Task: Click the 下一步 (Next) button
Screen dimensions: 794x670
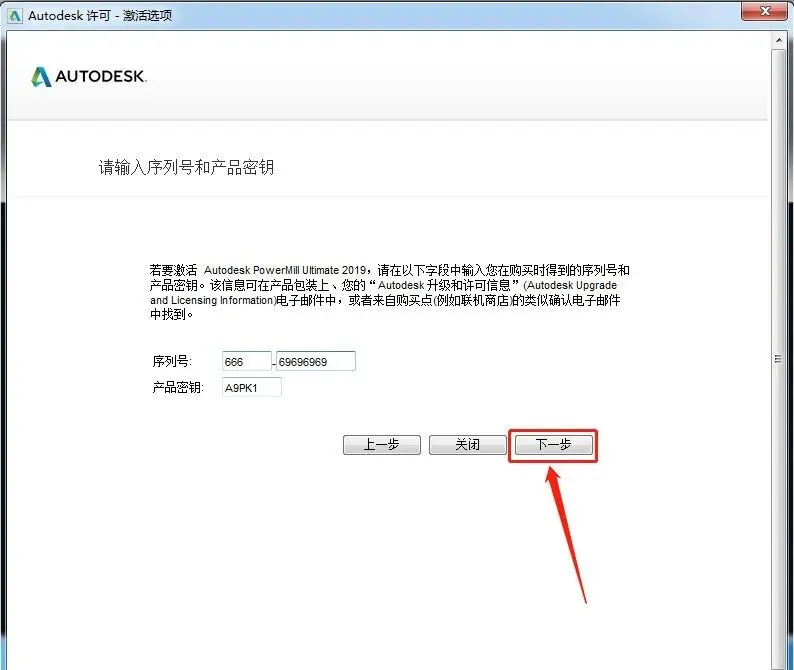Action: click(553, 445)
